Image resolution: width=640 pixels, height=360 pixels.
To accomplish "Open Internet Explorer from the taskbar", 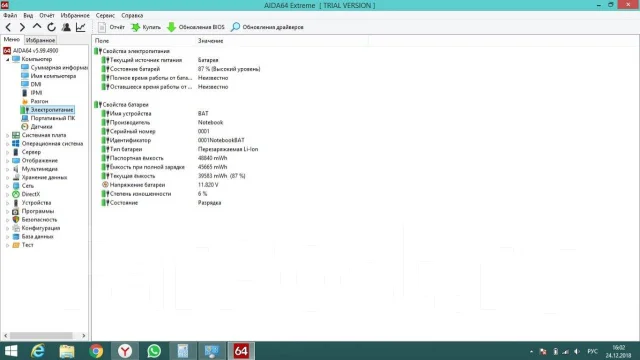I will (38, 351).
